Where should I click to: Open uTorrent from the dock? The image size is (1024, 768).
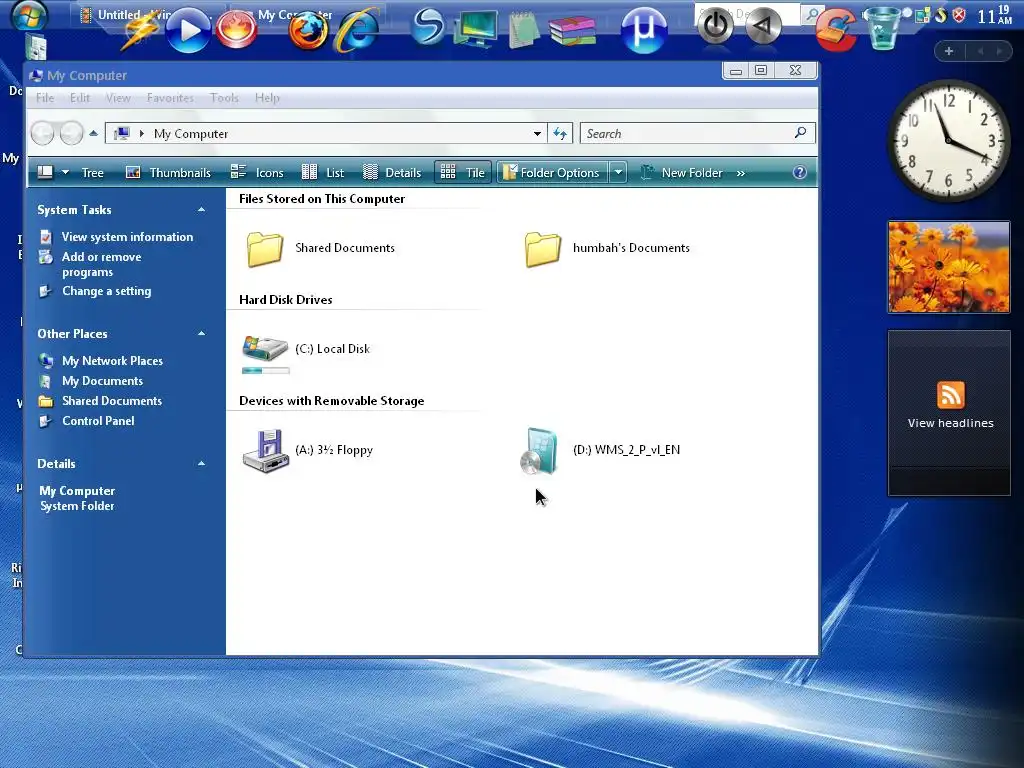pyautogui.click(x=644, y=30)
